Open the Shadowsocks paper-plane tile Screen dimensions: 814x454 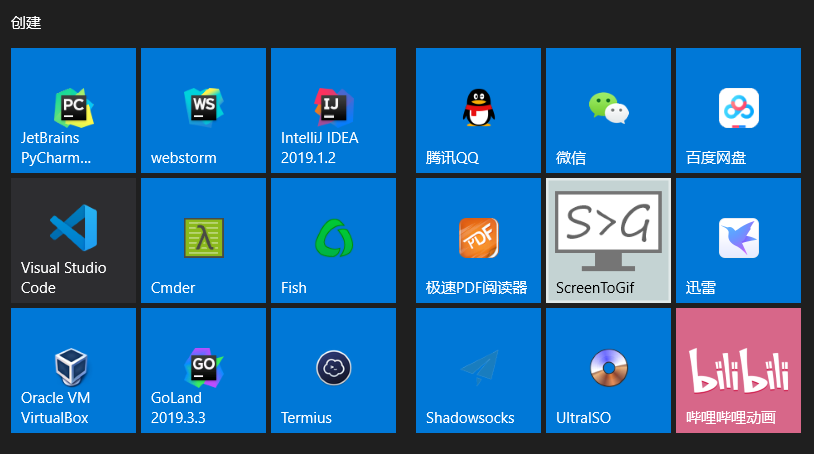tap(478, 370)
